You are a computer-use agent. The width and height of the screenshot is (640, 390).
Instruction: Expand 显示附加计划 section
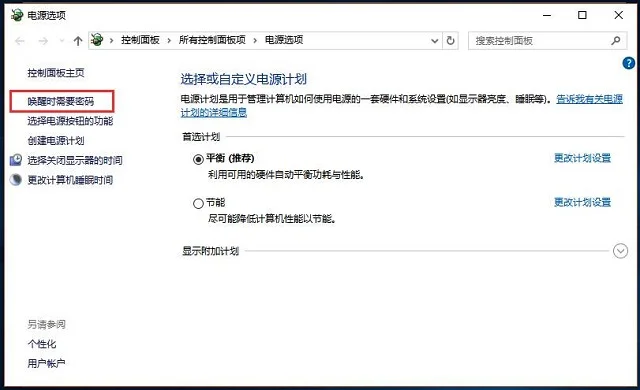620,251
